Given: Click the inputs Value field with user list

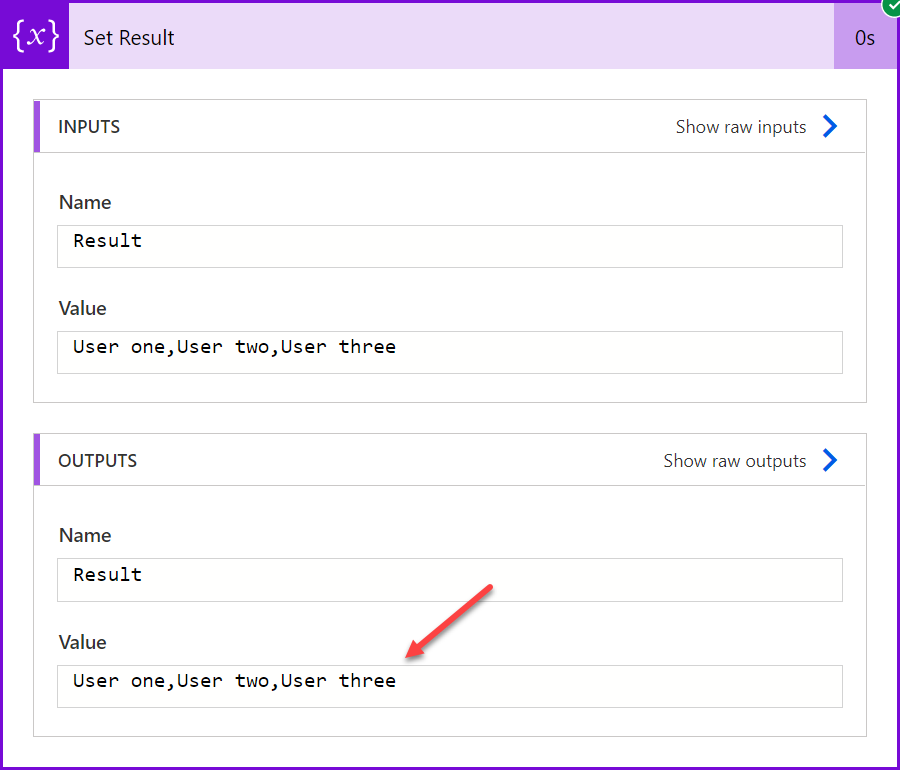Looking at the screenshot, I should click(450, 352).
